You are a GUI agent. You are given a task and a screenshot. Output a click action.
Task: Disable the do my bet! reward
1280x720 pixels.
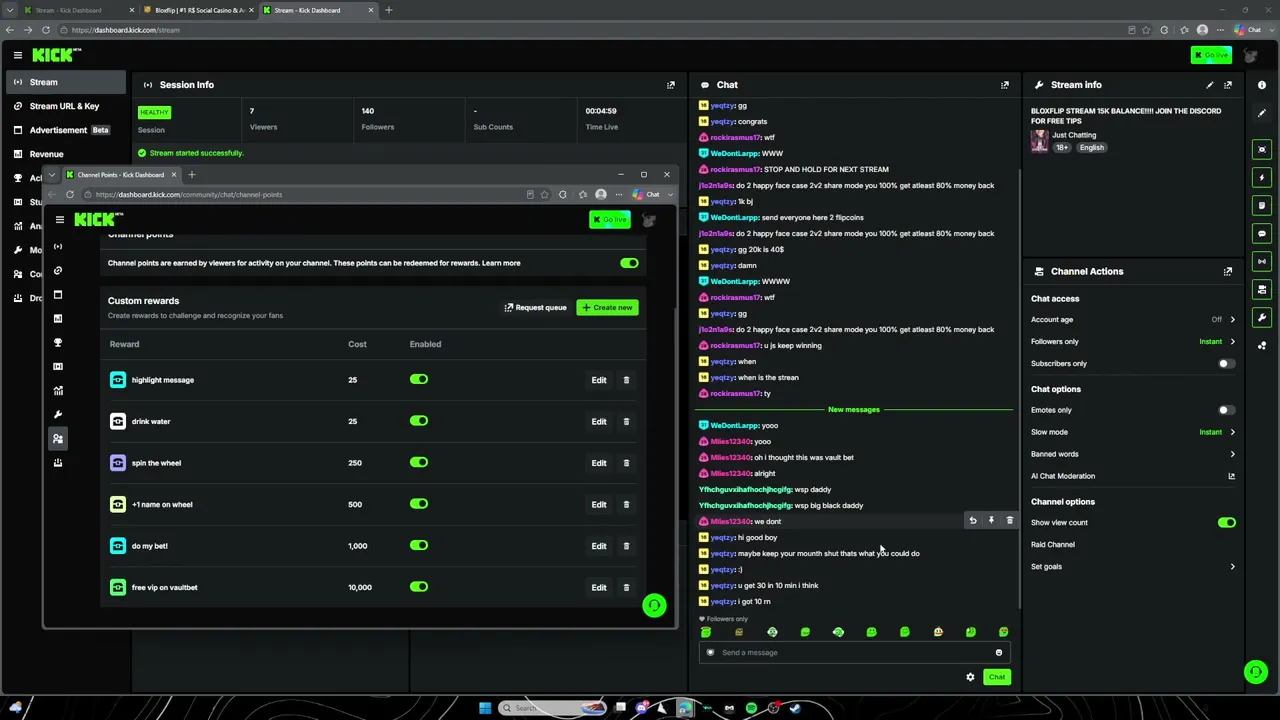point(419,546)
